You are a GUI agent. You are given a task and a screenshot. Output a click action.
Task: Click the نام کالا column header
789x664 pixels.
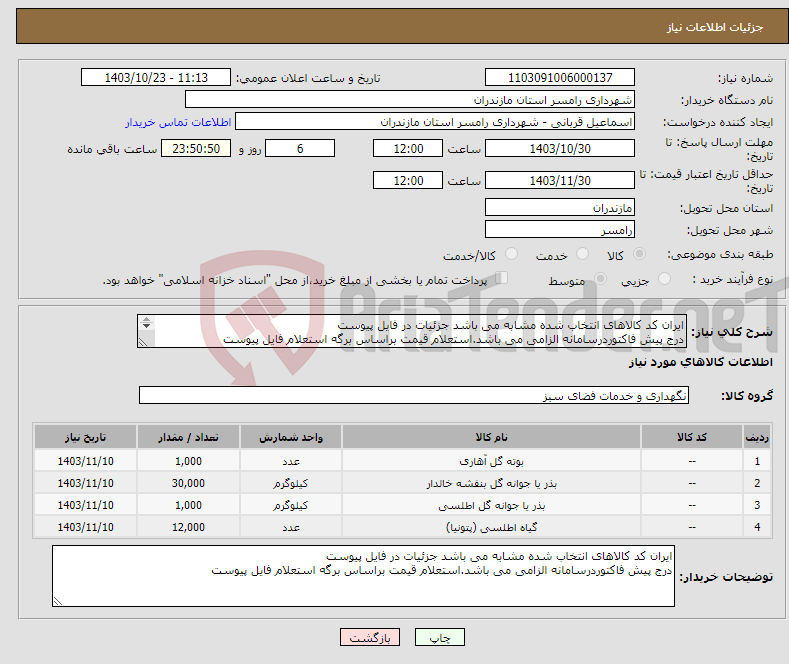coord(491,437)
